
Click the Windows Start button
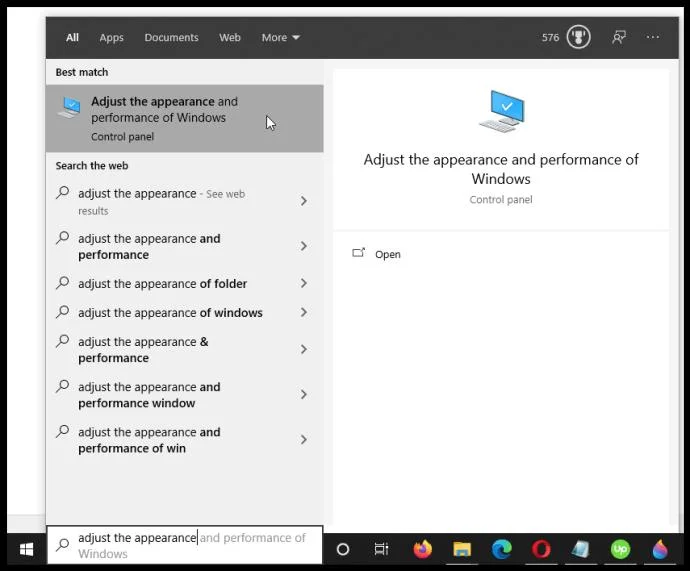26,549
